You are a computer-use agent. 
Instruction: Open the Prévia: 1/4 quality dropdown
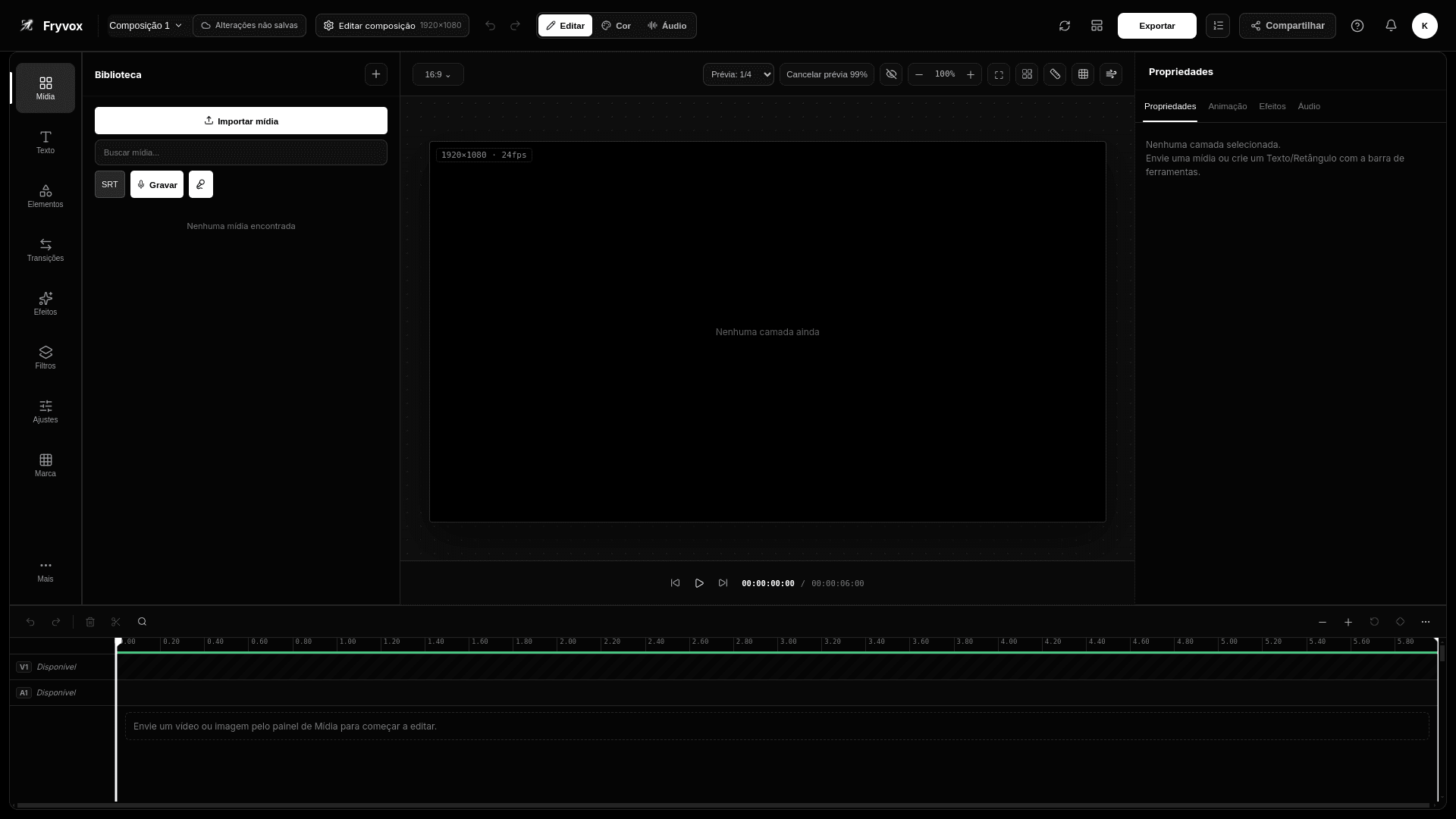click(x=739, y=74)
